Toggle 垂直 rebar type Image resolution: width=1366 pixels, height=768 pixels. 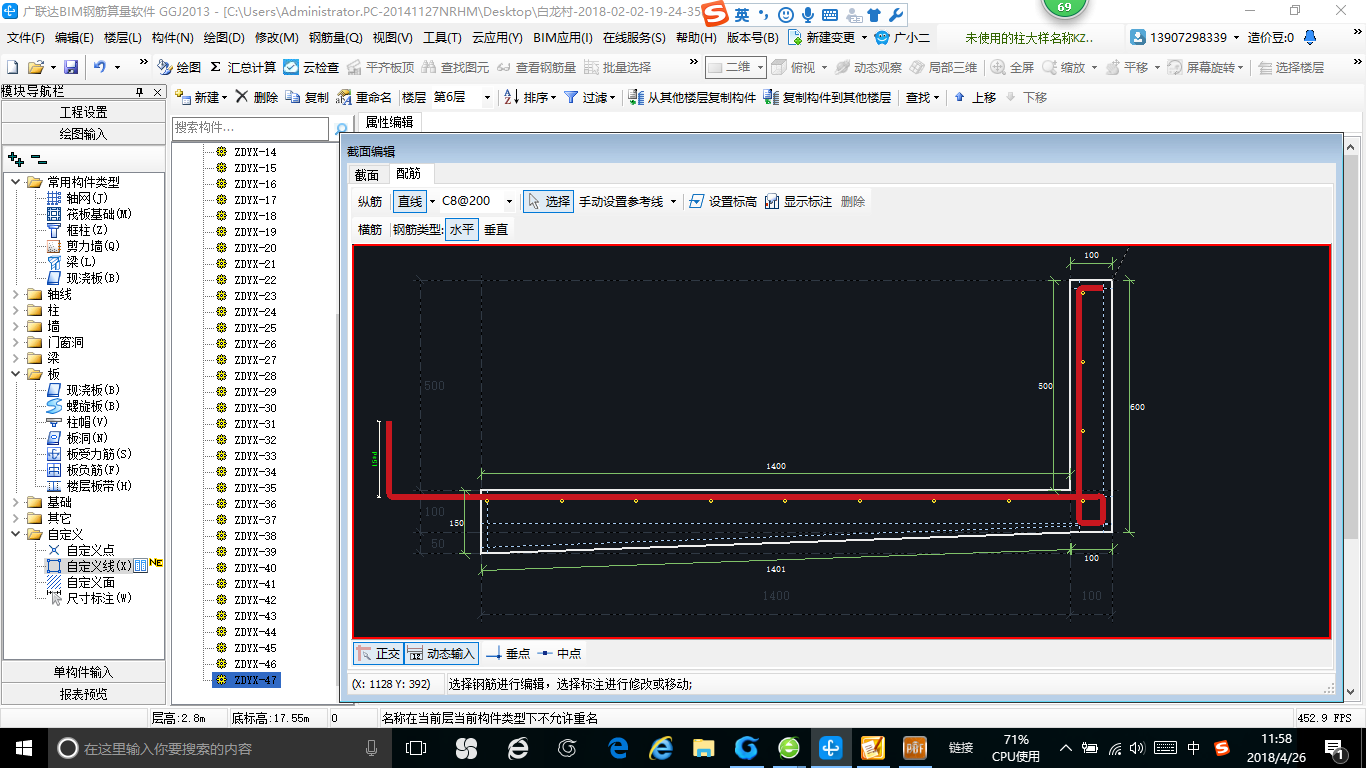click(496, 229)
